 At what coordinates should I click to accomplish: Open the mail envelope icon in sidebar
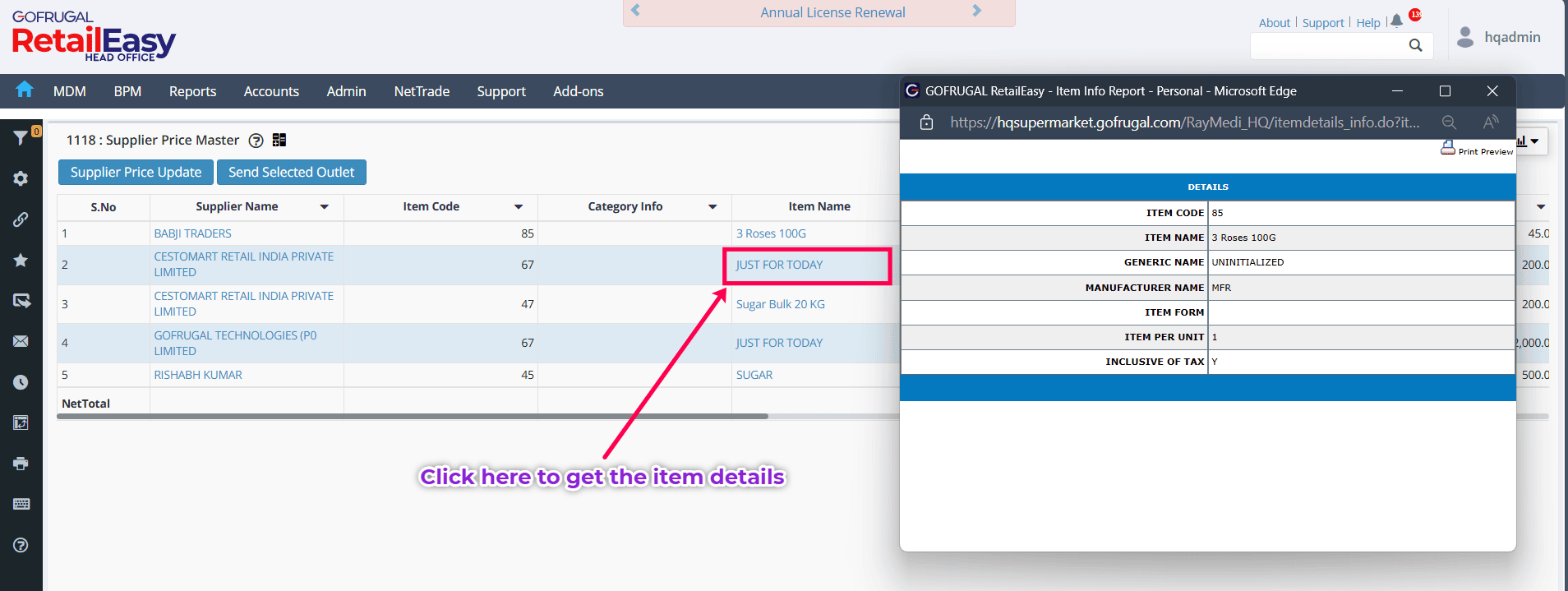point(21,341)
